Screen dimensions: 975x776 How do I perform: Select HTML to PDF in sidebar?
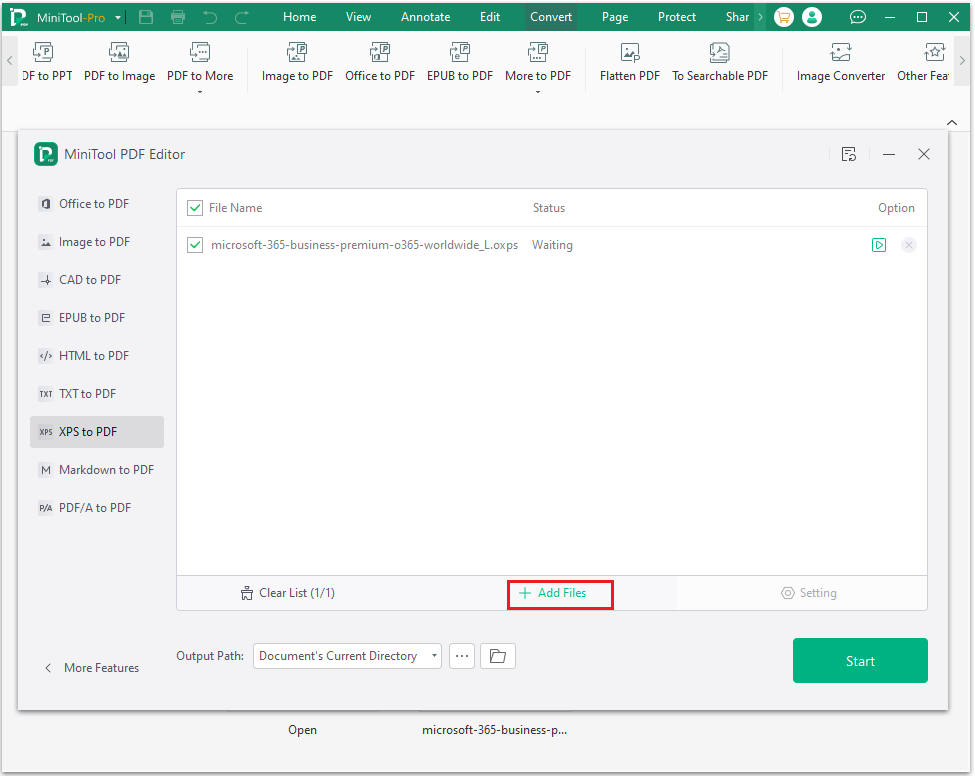[97, 356]
